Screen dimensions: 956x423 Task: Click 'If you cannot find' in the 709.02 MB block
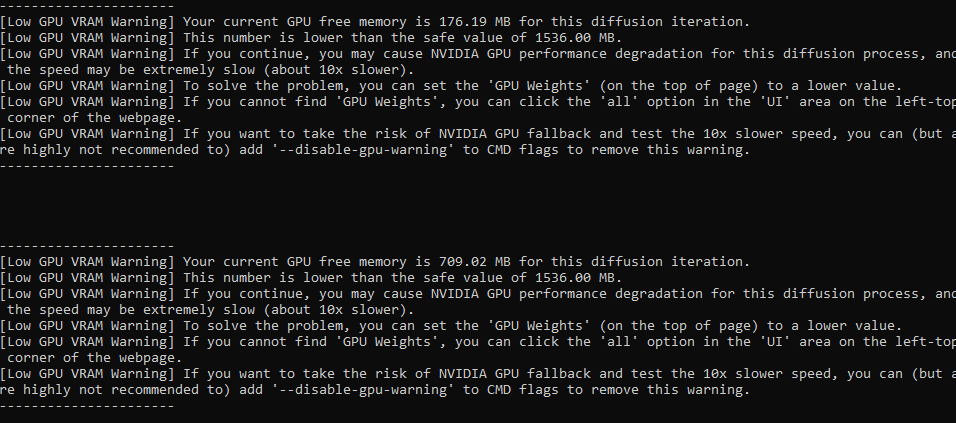click(255, 342)
